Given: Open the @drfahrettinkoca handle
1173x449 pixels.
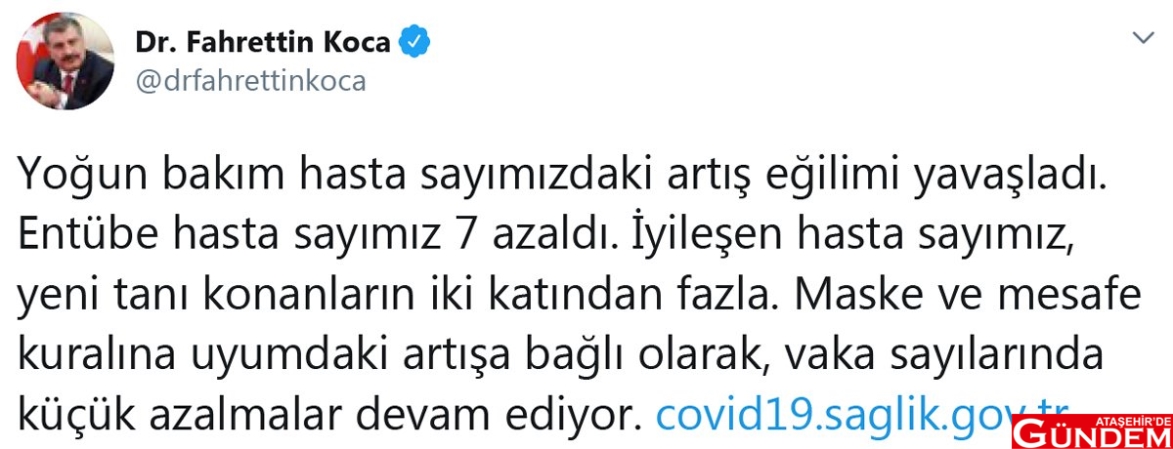Looking at the screenshot, I should tap(250, 82).
